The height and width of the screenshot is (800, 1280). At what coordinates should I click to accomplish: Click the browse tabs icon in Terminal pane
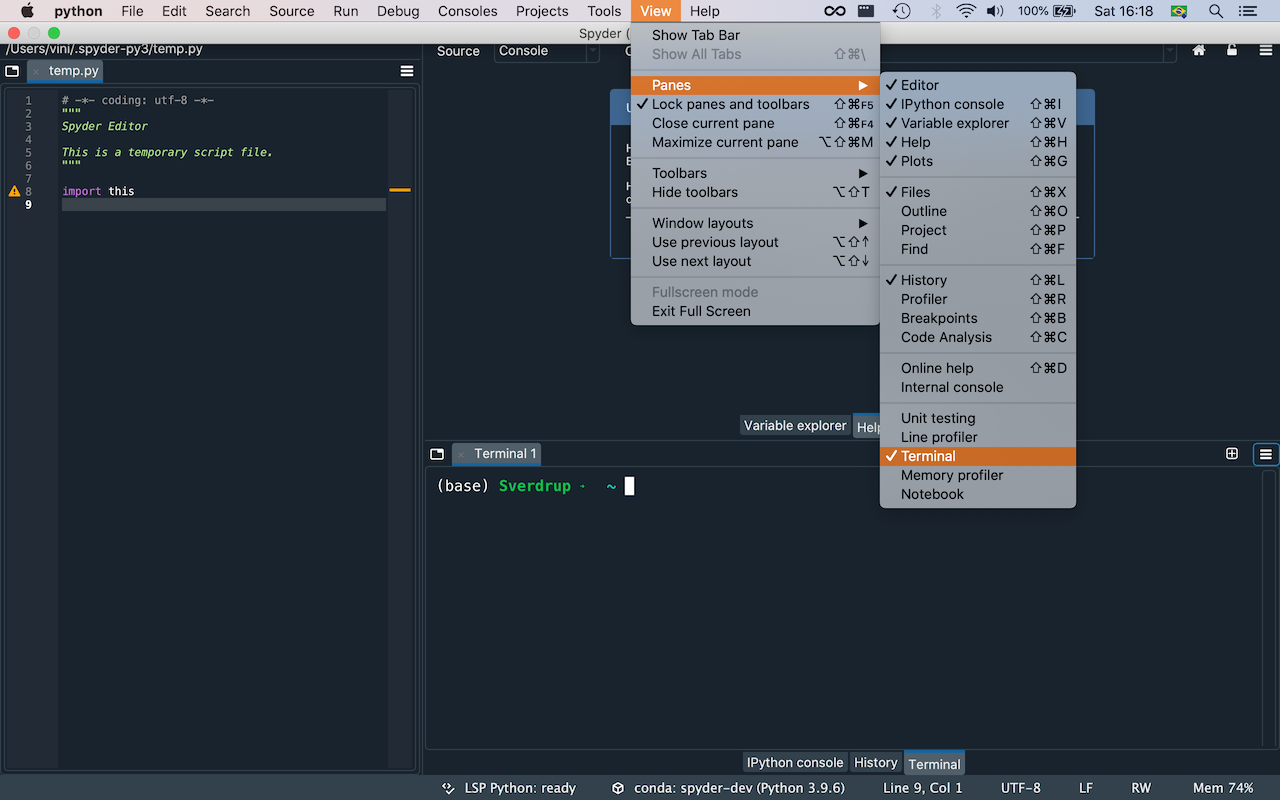pos(437,453)
